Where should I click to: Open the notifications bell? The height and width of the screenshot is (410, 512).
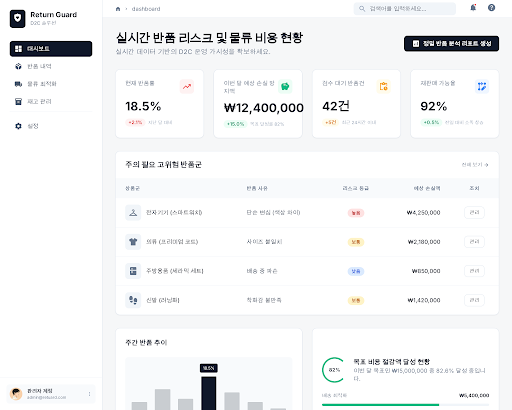[473, 7]
